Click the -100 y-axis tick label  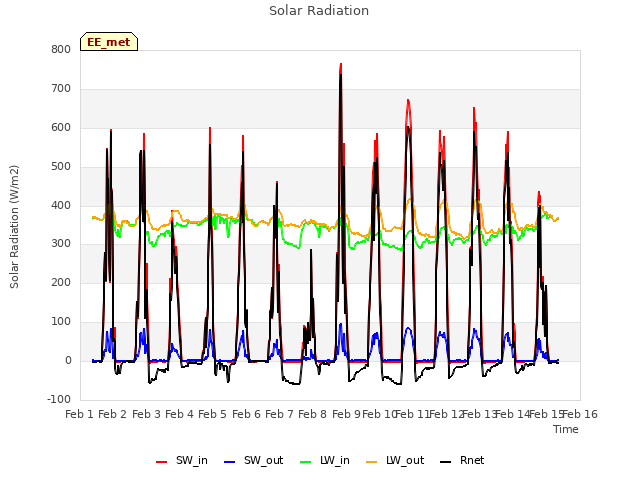(59, 400)
